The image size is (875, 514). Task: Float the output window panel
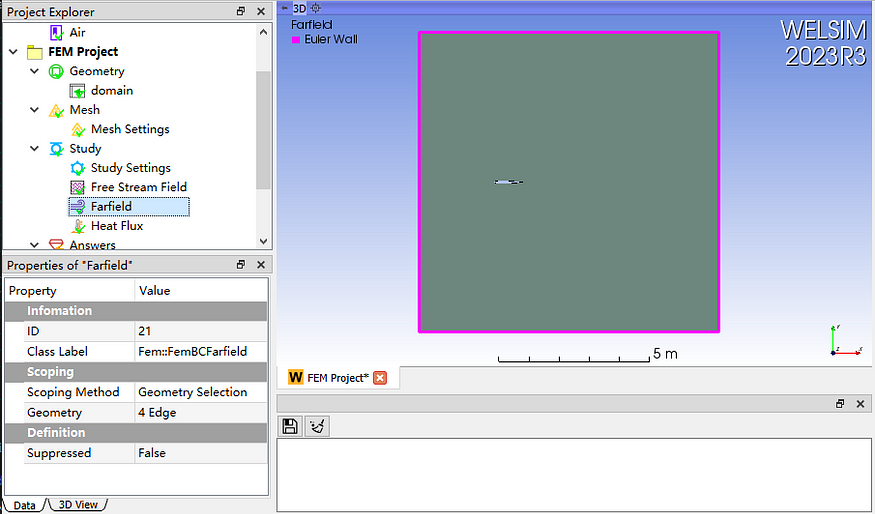tap(840, 403)
